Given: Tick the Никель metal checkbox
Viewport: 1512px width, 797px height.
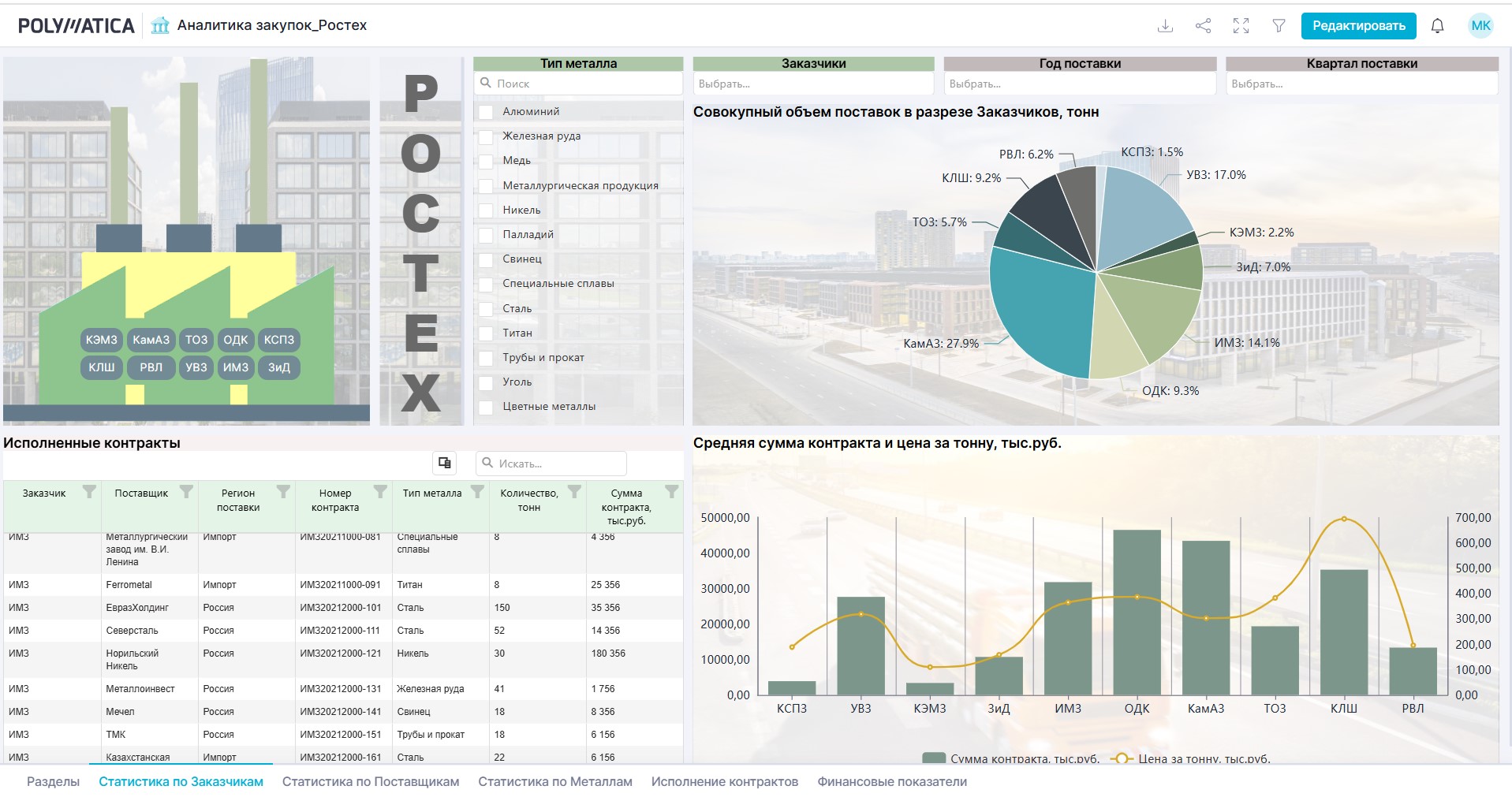Looking at the screenshot, I should tap(486, 210).
